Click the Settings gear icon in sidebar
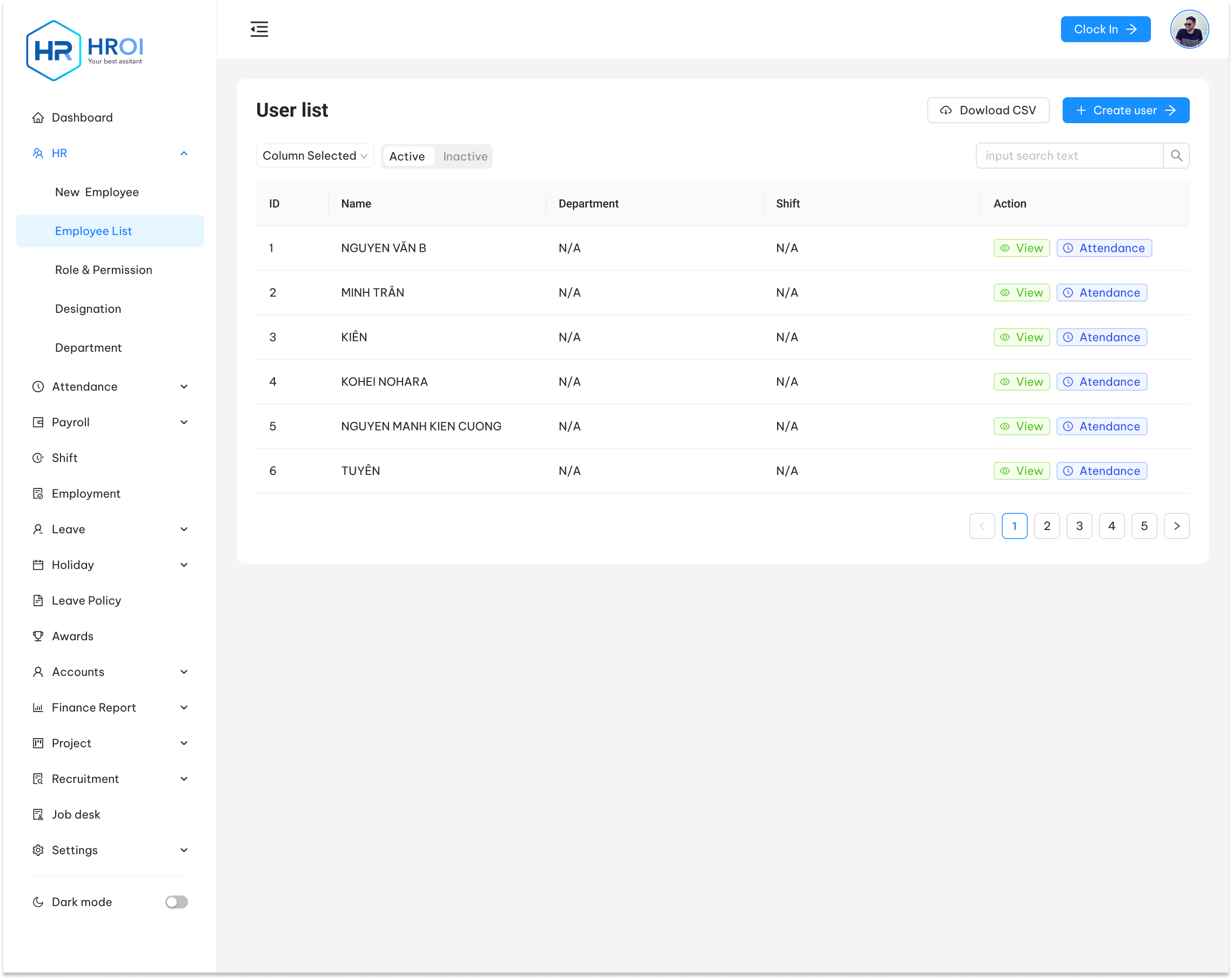 tap(38, 850)
